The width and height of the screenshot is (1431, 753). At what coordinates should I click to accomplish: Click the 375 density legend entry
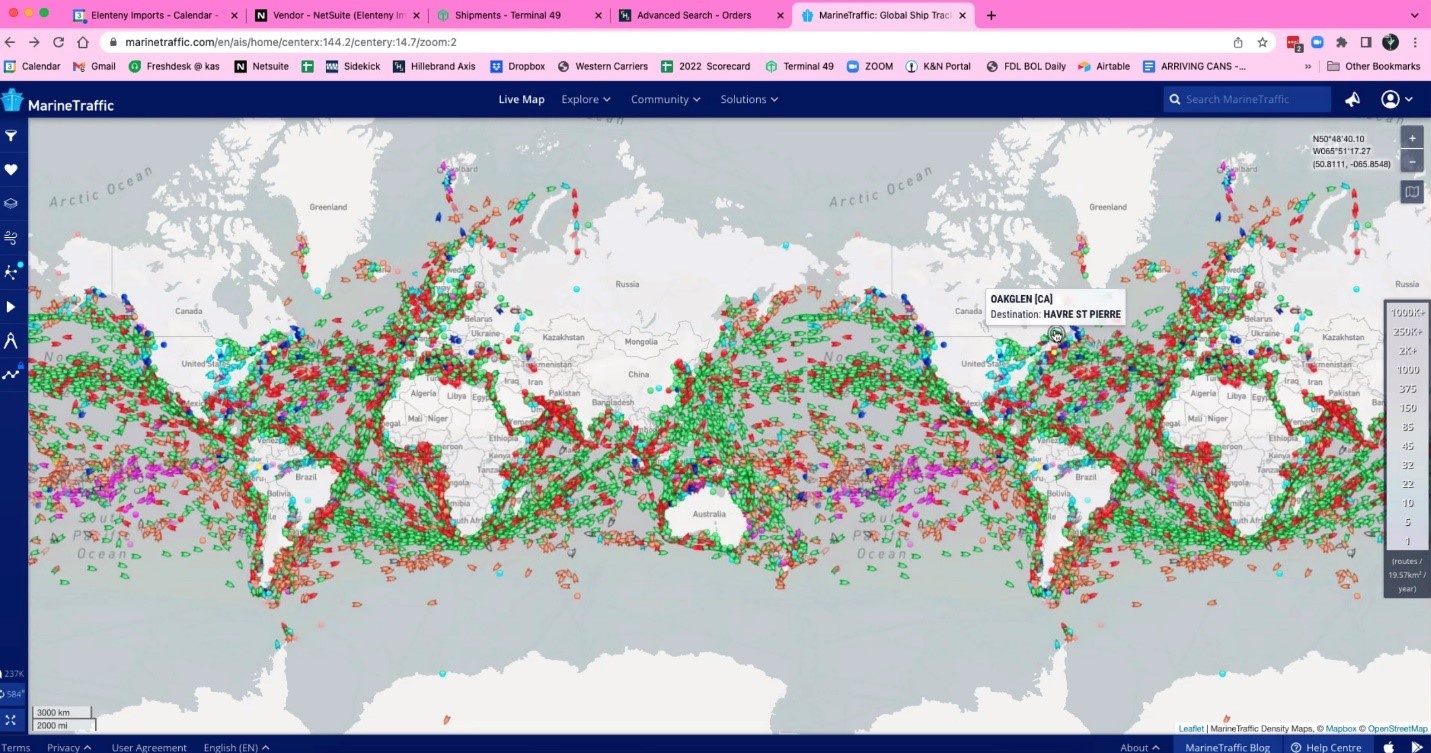1407,389
